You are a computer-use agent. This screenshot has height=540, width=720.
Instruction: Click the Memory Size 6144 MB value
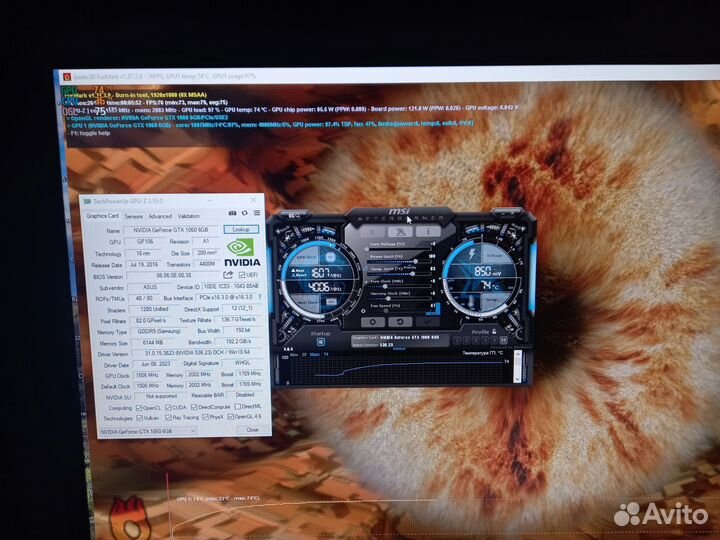coord(151,343)
